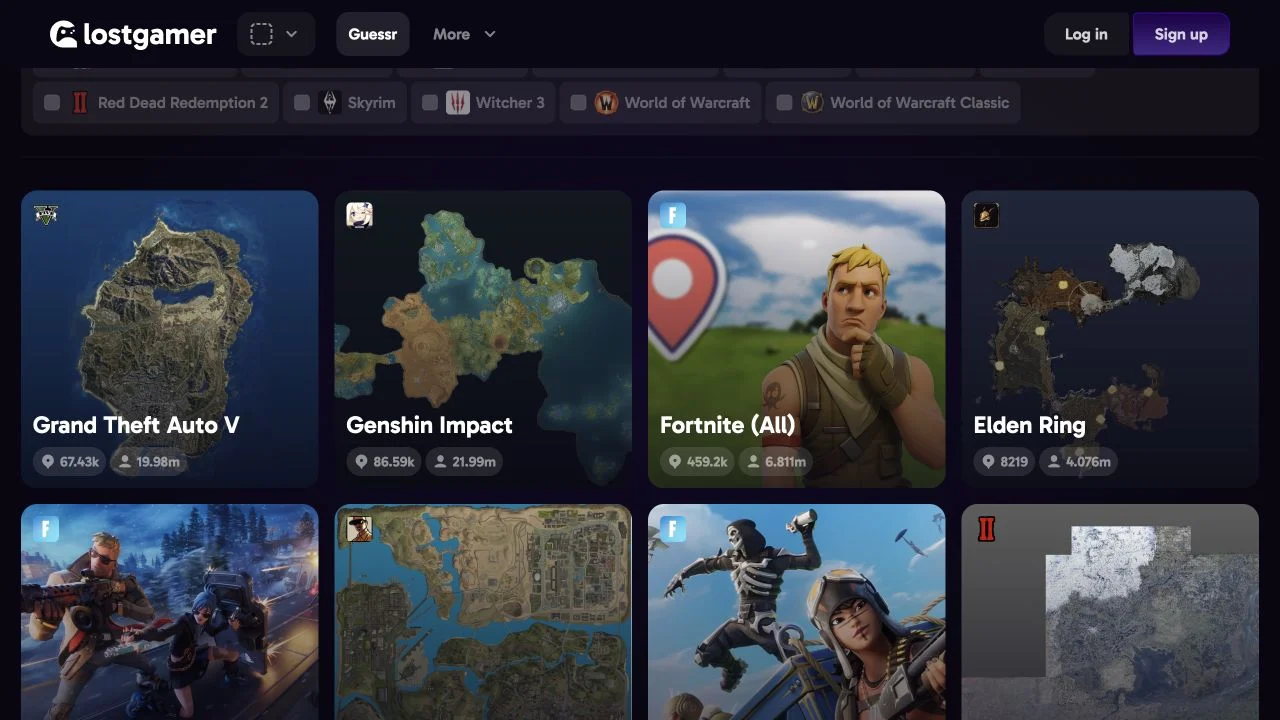Click the Log in button
The image size is (1280, 720).
click(1086, 34)
